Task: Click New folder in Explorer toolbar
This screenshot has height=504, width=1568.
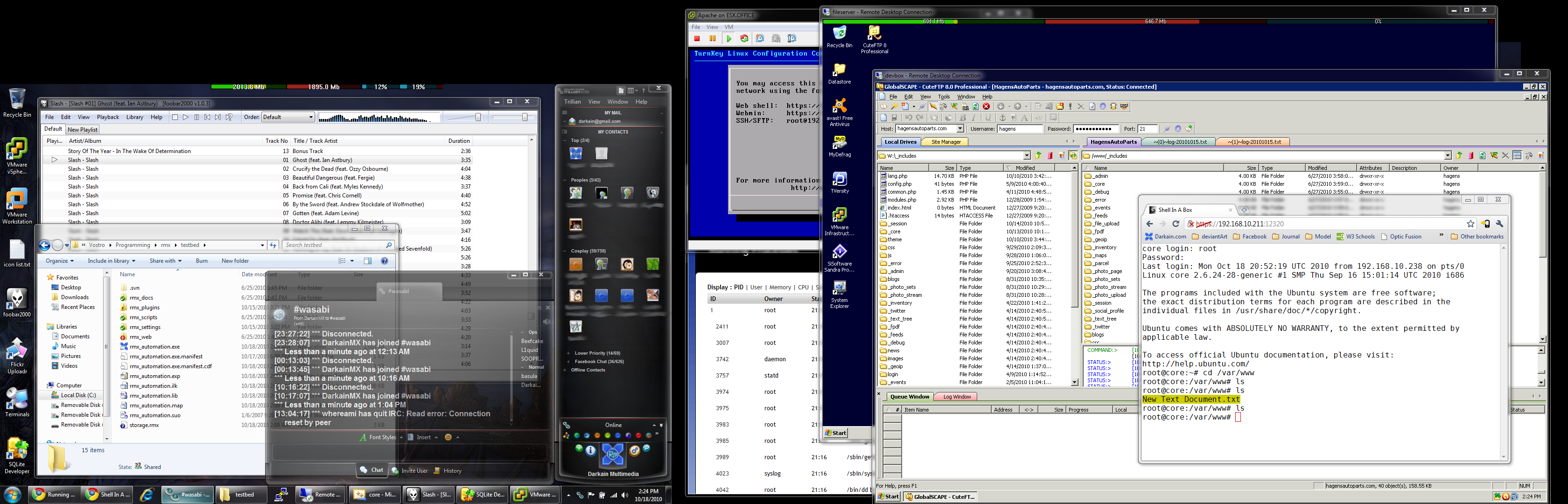Action: click(x=235, y=261)
